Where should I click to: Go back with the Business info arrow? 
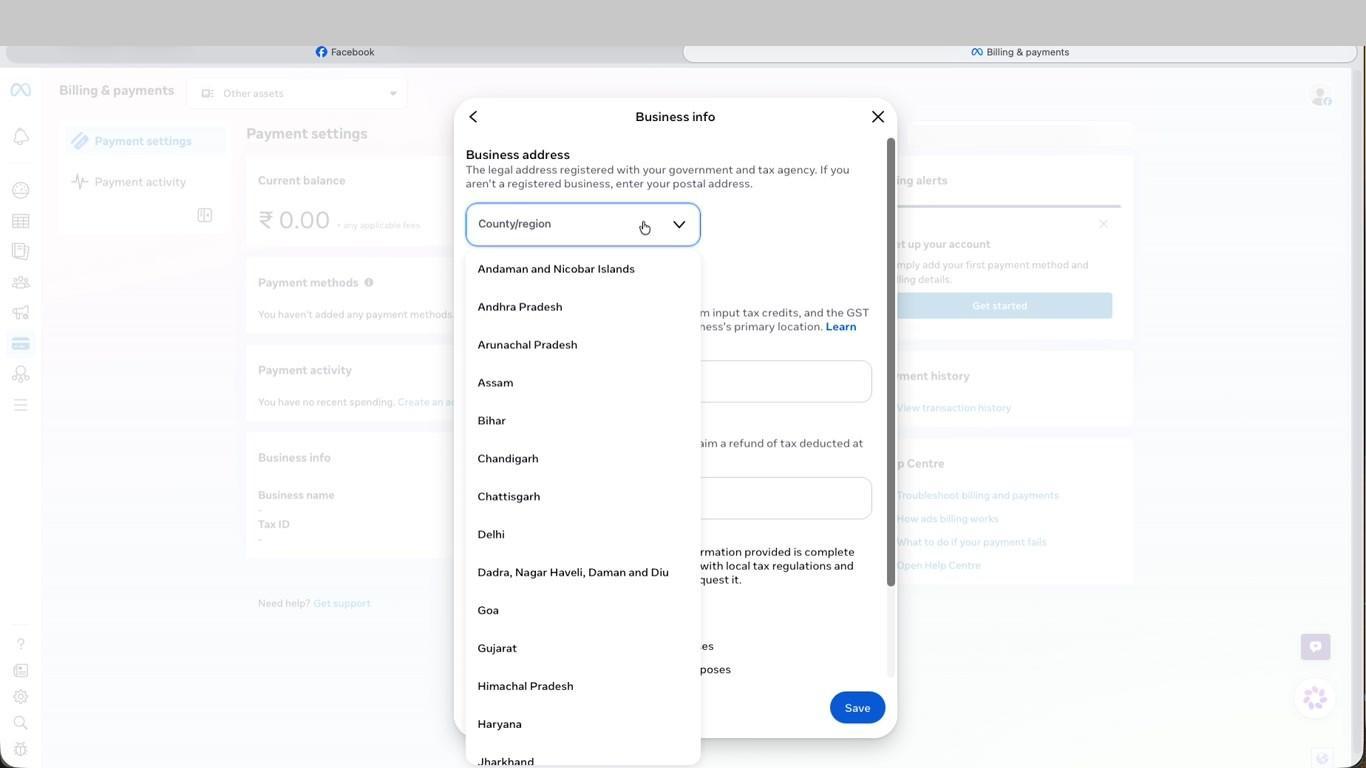(x=473, y=117)
